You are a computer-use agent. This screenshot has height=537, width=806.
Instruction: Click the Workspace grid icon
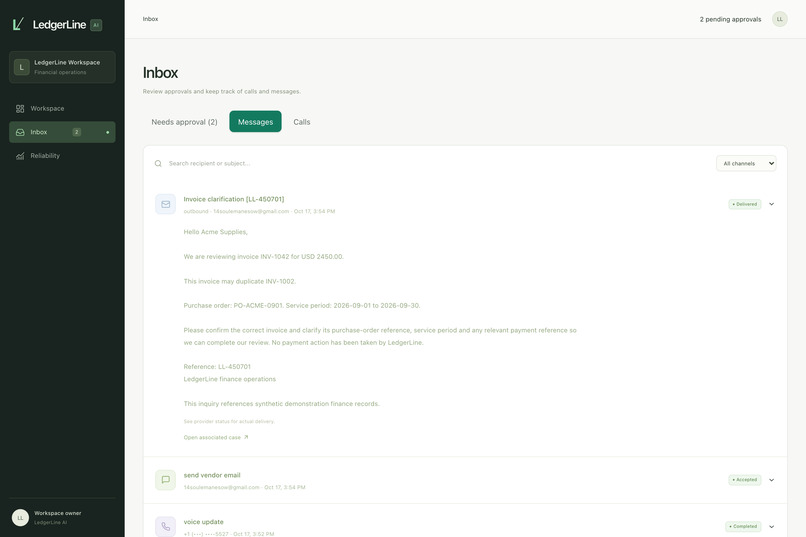(20, 108)
